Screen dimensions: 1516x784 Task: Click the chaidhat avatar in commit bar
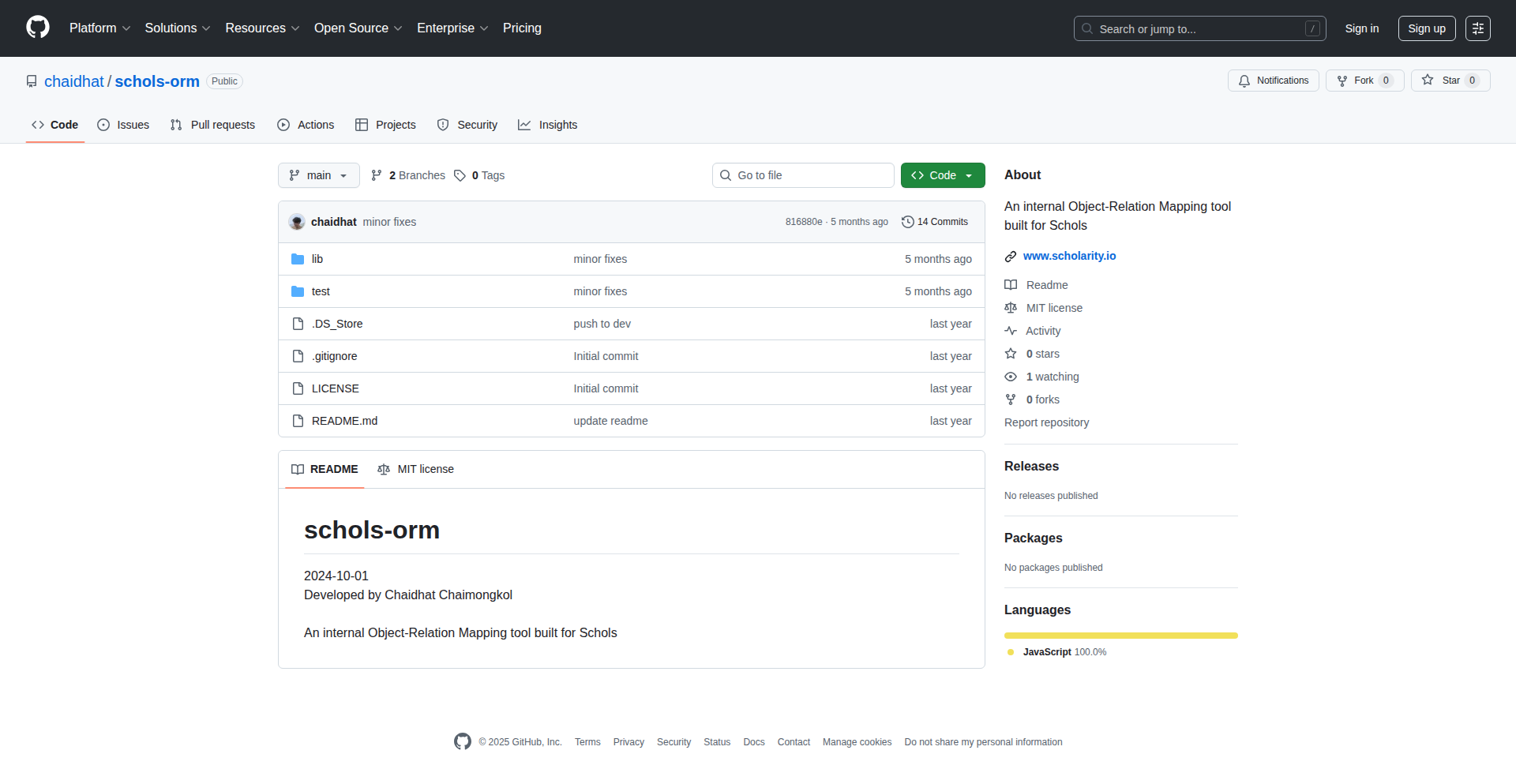coord(297,222)
